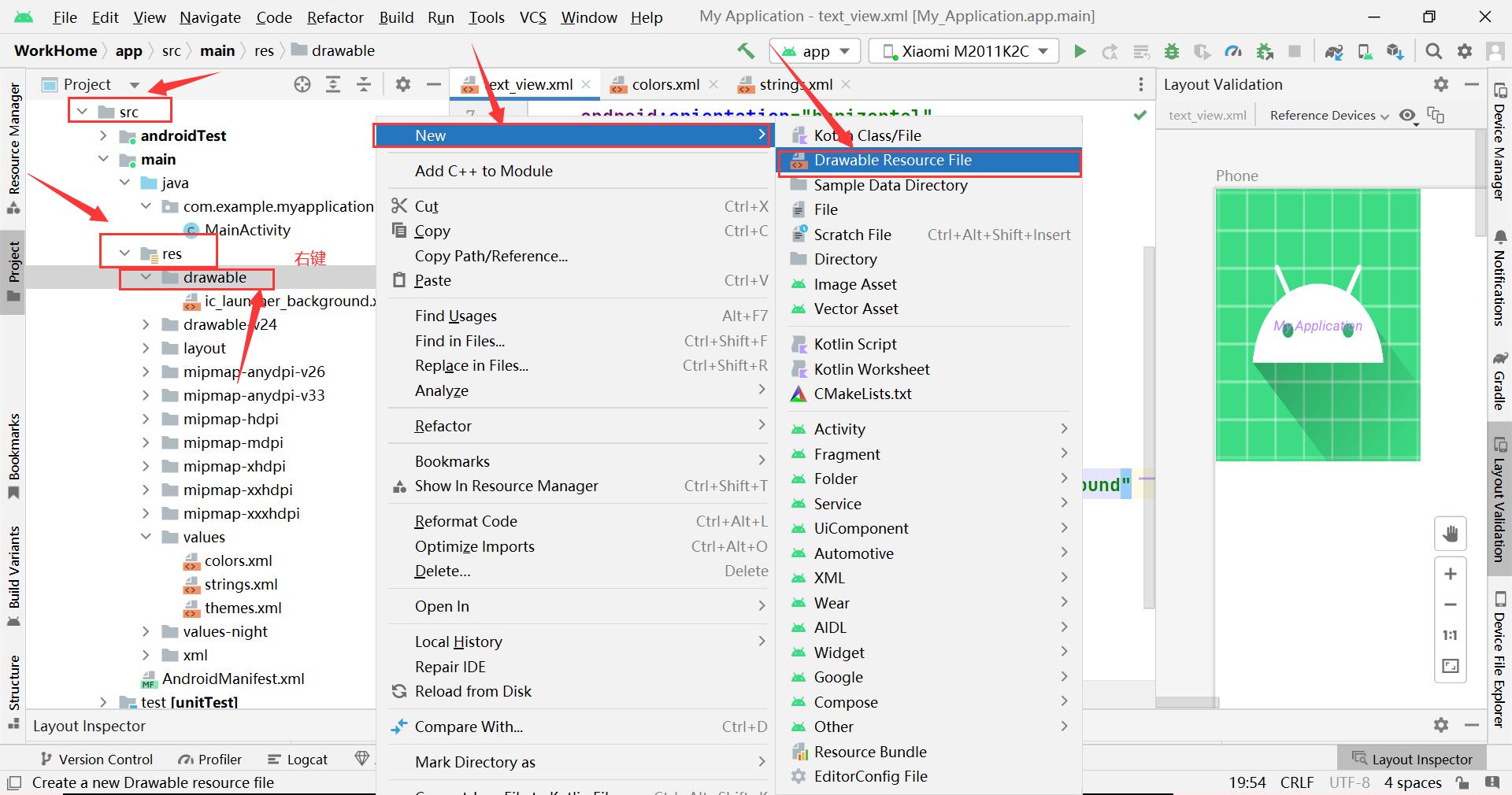Viewport: 1512px width, 795px height.
Task: Open editor tabs more-options kebab icon
Action: pos(1140,84)
